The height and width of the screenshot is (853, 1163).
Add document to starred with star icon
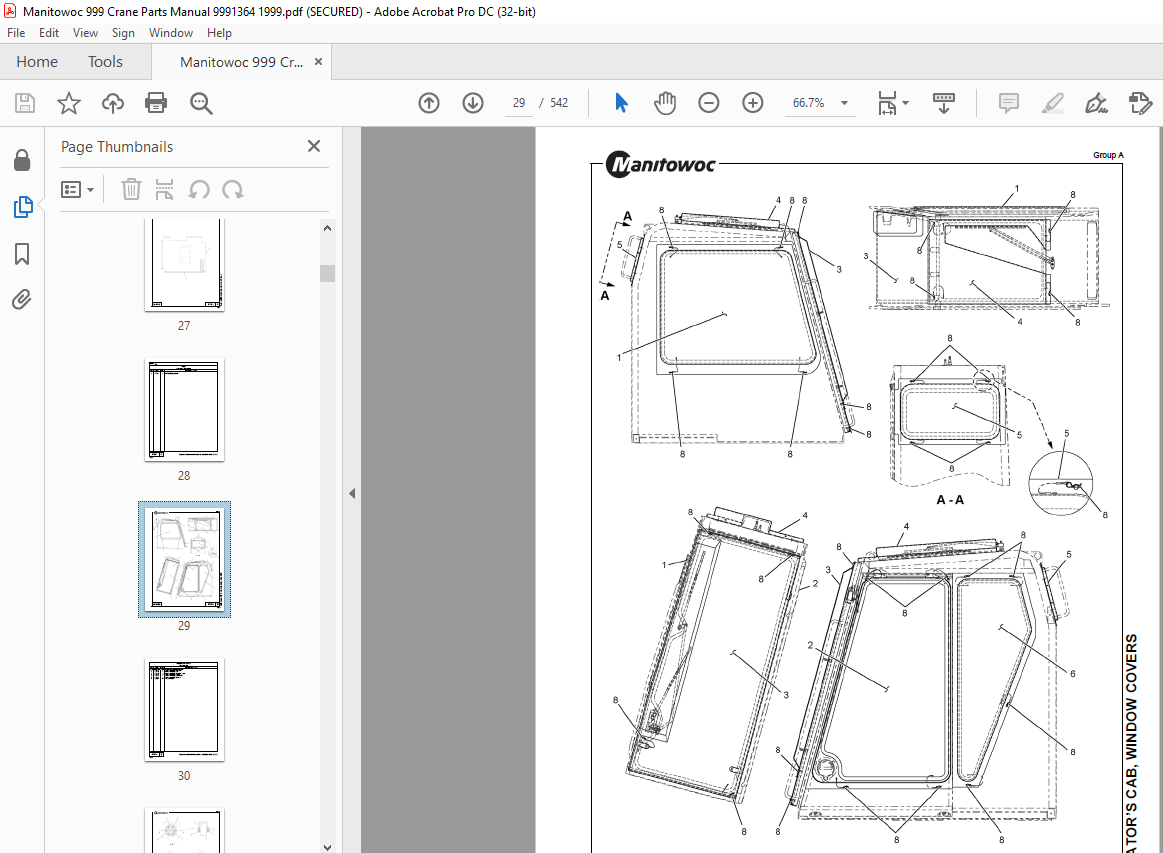(x=69, y=103)
